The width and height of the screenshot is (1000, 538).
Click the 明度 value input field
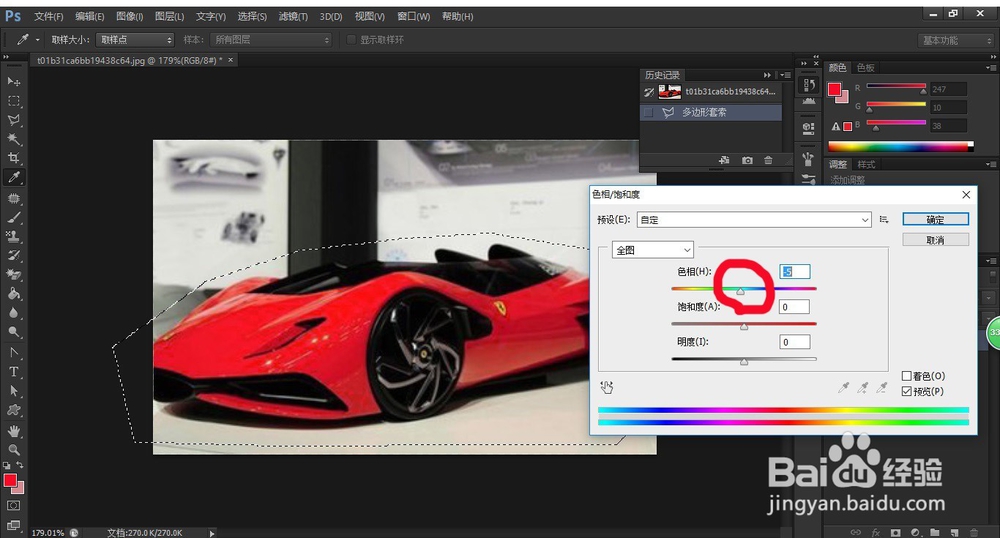pos(795,342)
